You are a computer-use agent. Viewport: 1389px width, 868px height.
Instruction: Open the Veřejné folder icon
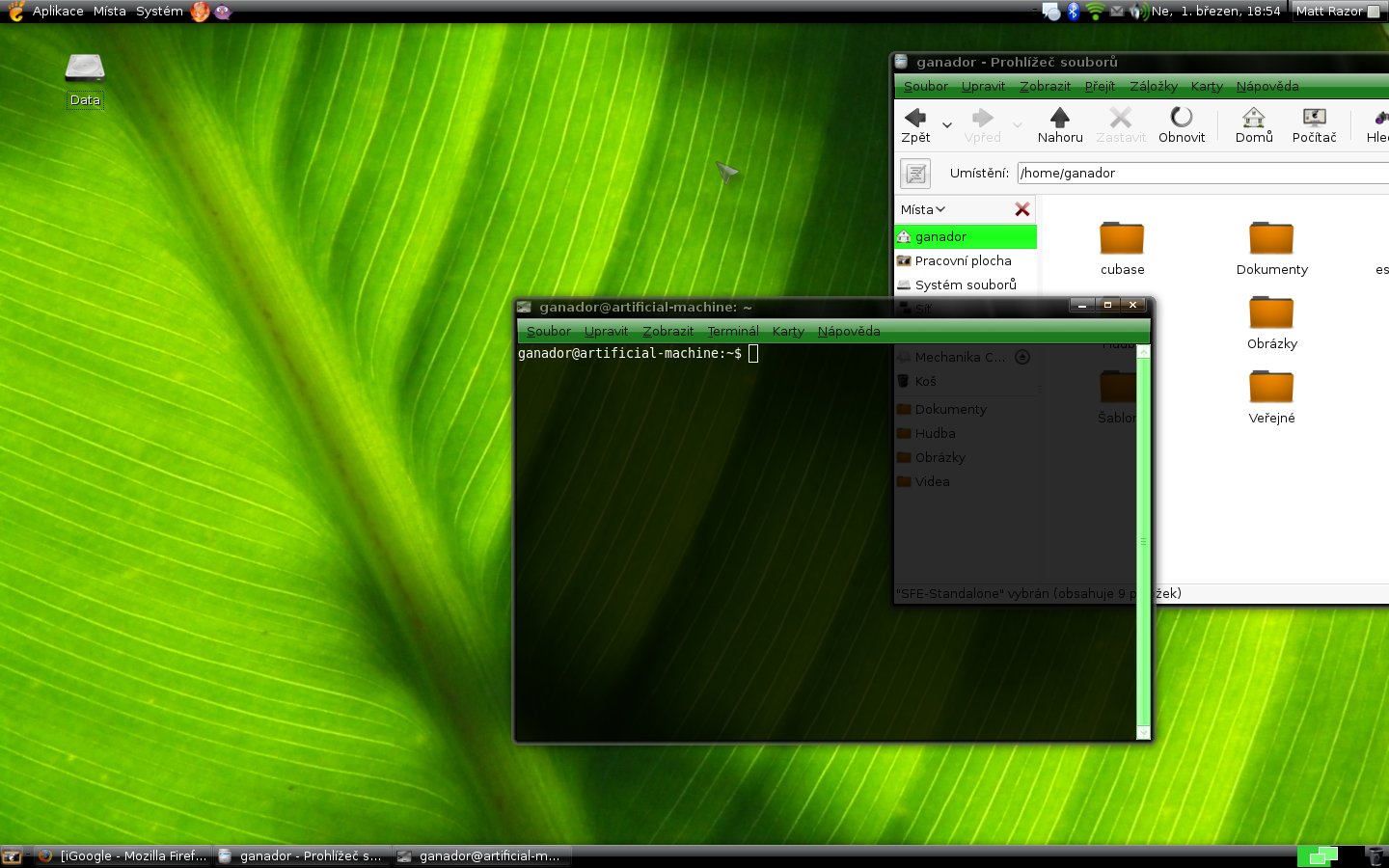pyautogui.click(x=1271, y=387)
